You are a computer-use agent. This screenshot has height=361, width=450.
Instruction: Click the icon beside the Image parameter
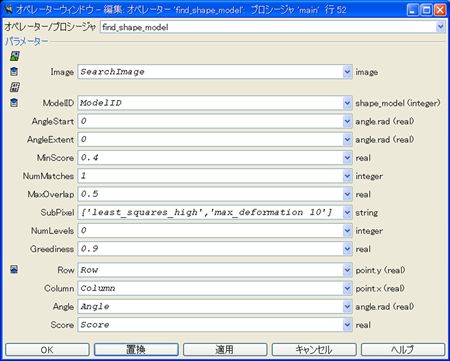[14, 72]
